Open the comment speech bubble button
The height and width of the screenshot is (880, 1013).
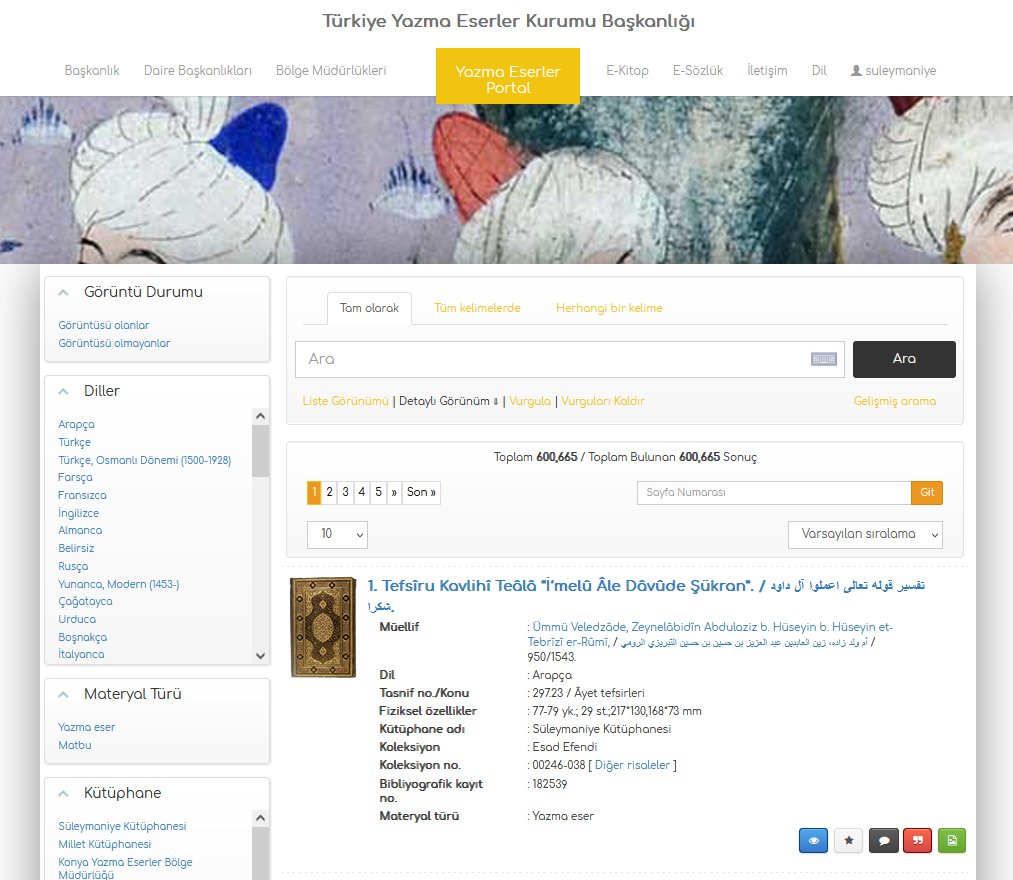point(884,841)
